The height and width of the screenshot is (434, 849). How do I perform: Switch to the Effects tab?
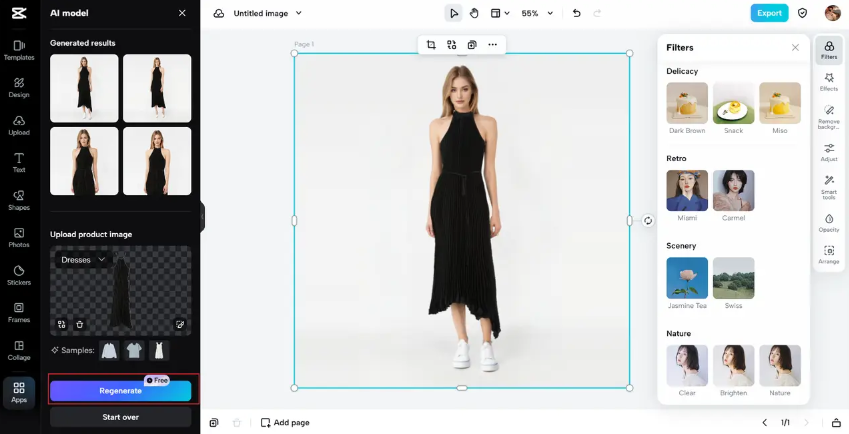point(829,82)
